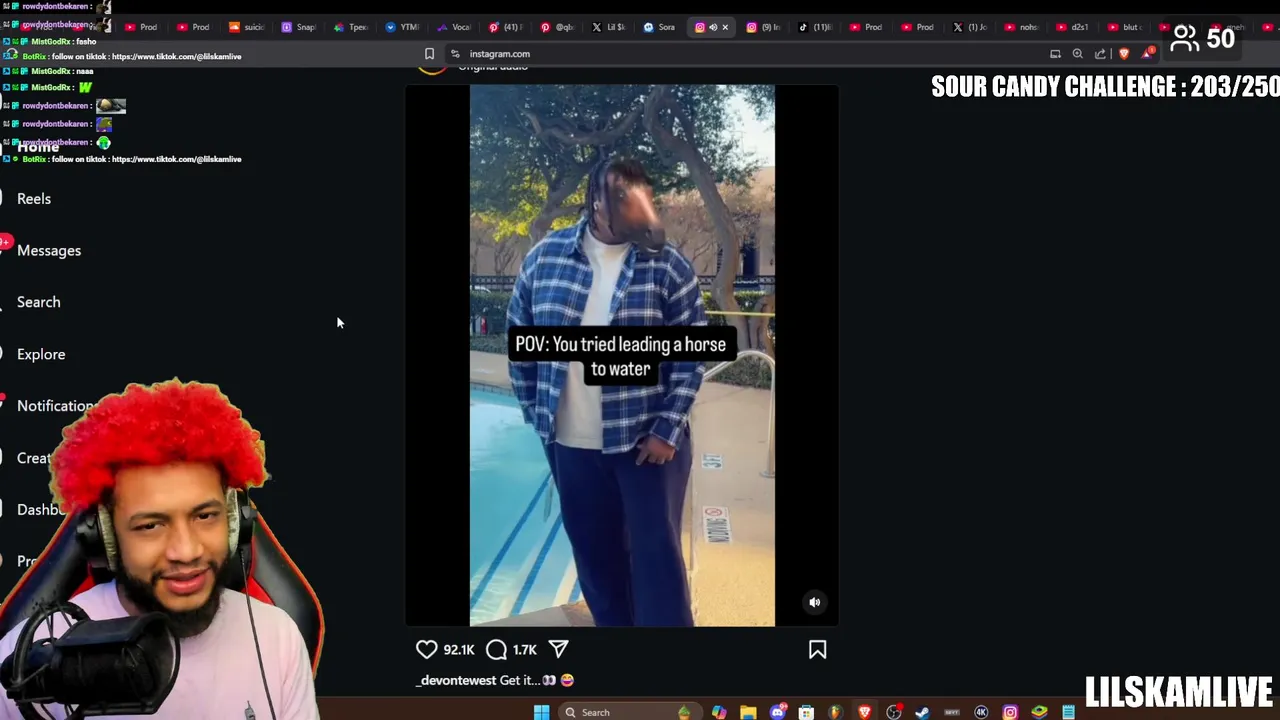Open FL Studio from the taskbar
The width and height of the screenshot is (1280, 720).
click(x=835, y=712)
